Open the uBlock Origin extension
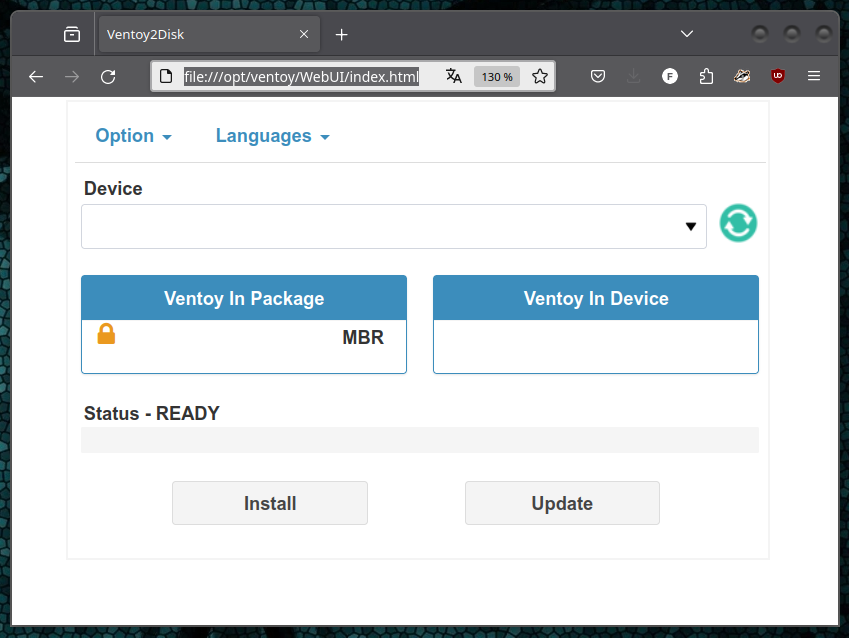The width and height of the screenshot is (849, 638). point(777,75)
